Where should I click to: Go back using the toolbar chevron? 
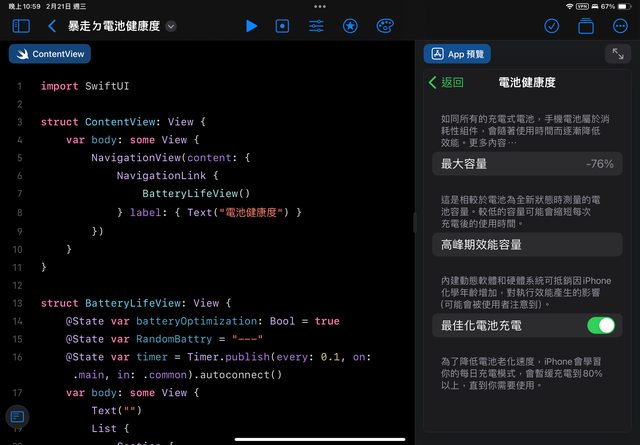coord(52,26)
